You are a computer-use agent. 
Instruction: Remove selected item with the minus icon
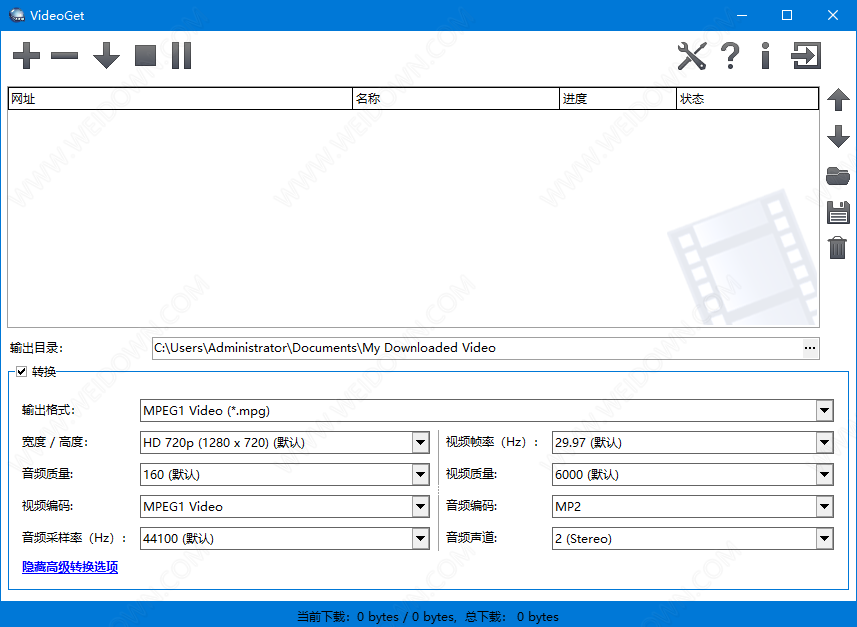coord(64,56)
